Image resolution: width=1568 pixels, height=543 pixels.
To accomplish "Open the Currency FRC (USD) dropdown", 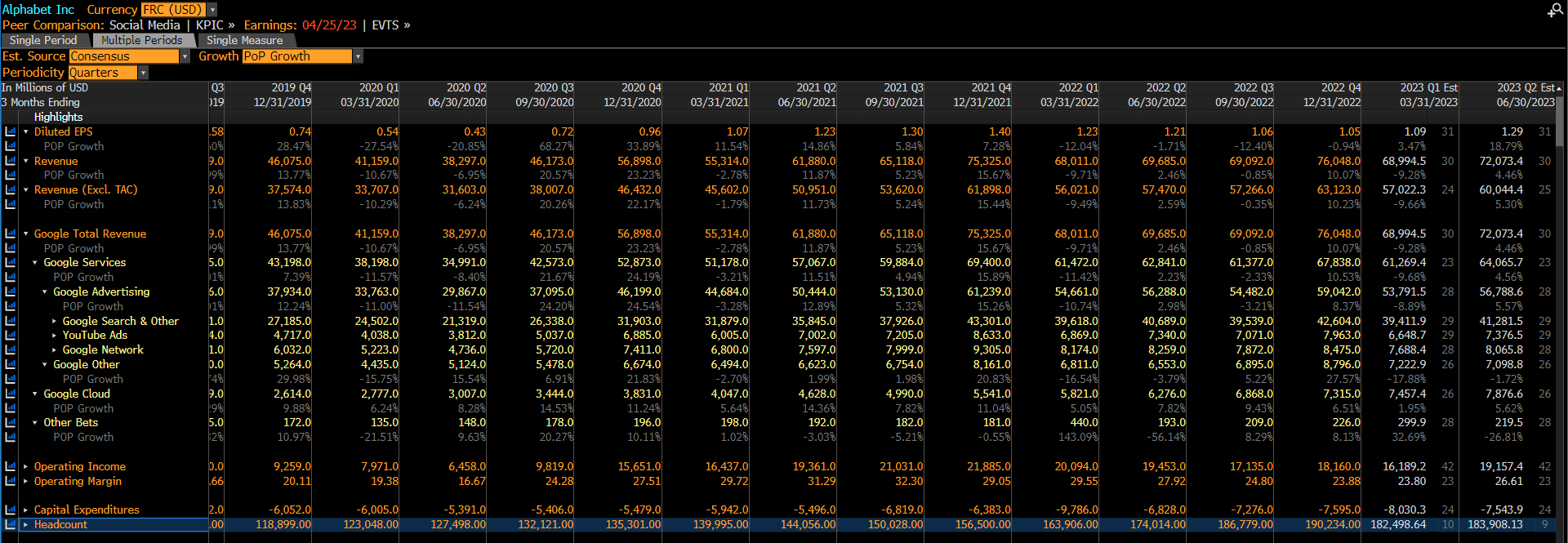I will pyautogui.click(x=212, y=10).
